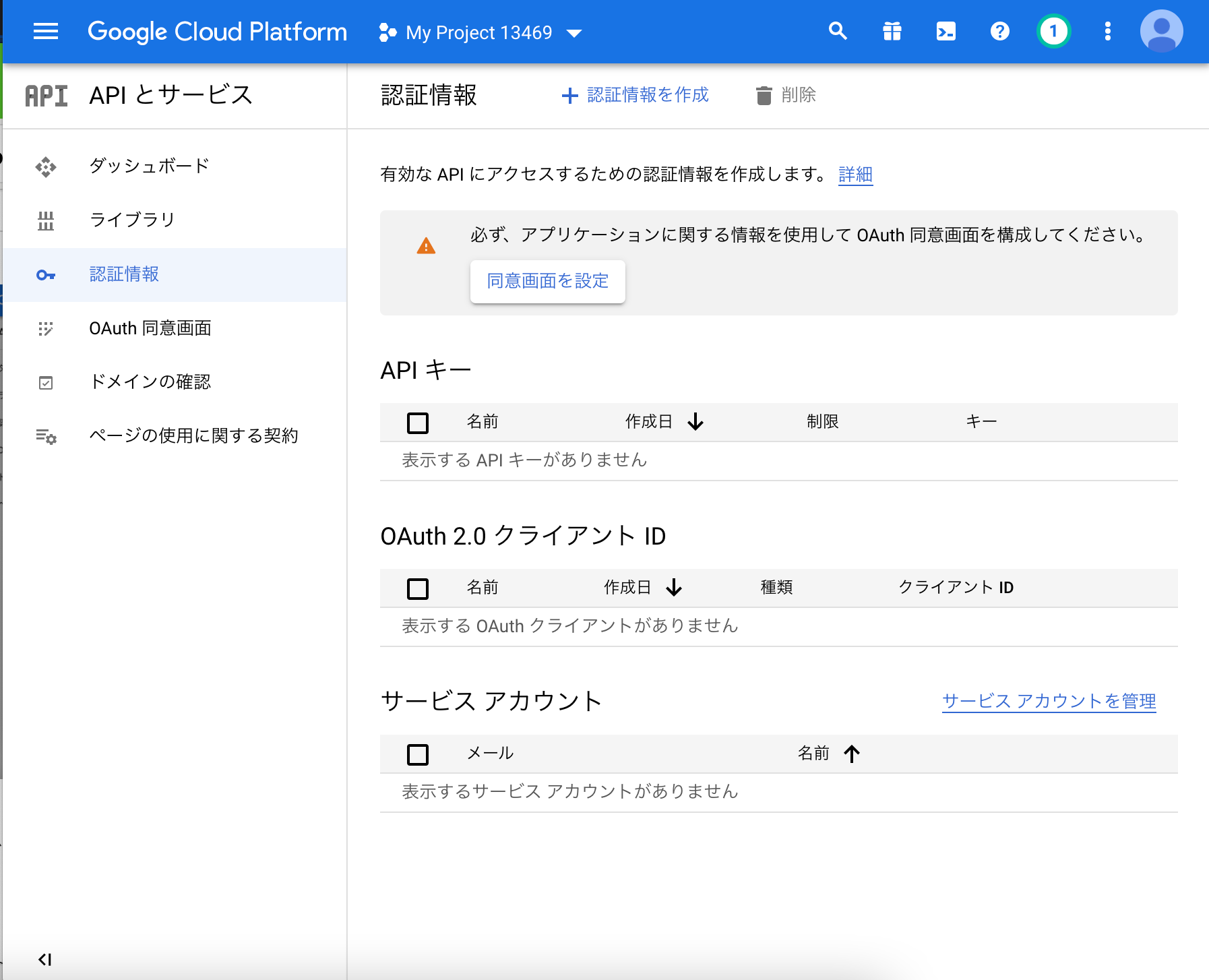
Task: Open the credentials details help link
Action: tap(855, 174)
